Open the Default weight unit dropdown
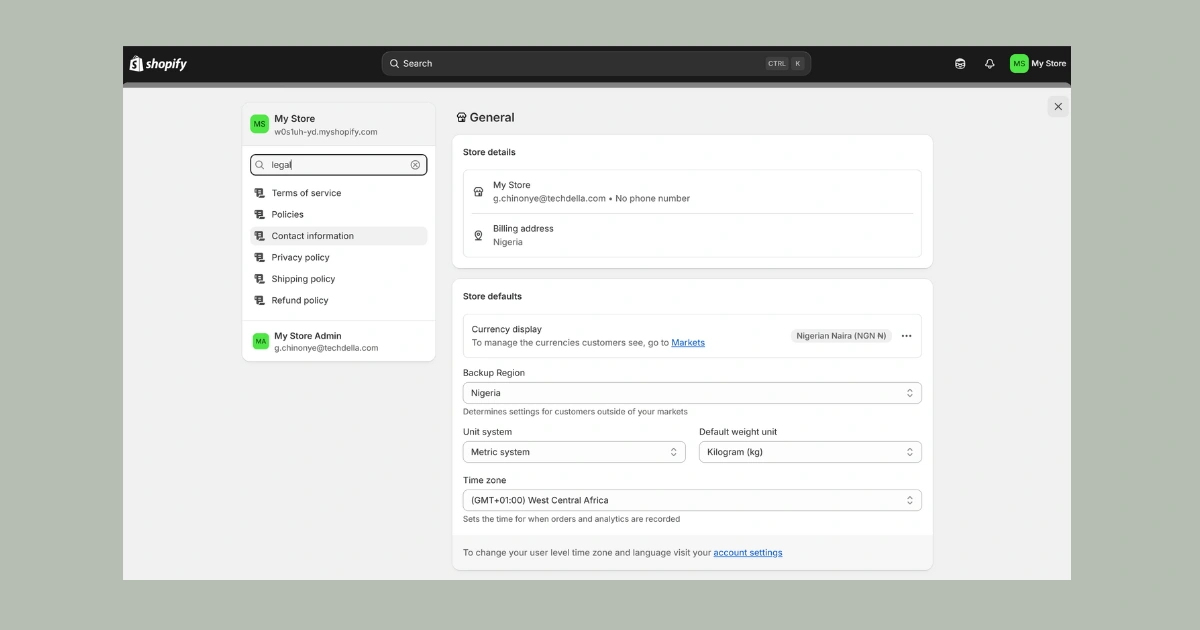The image size is (1200, 630). click(809, 452)
